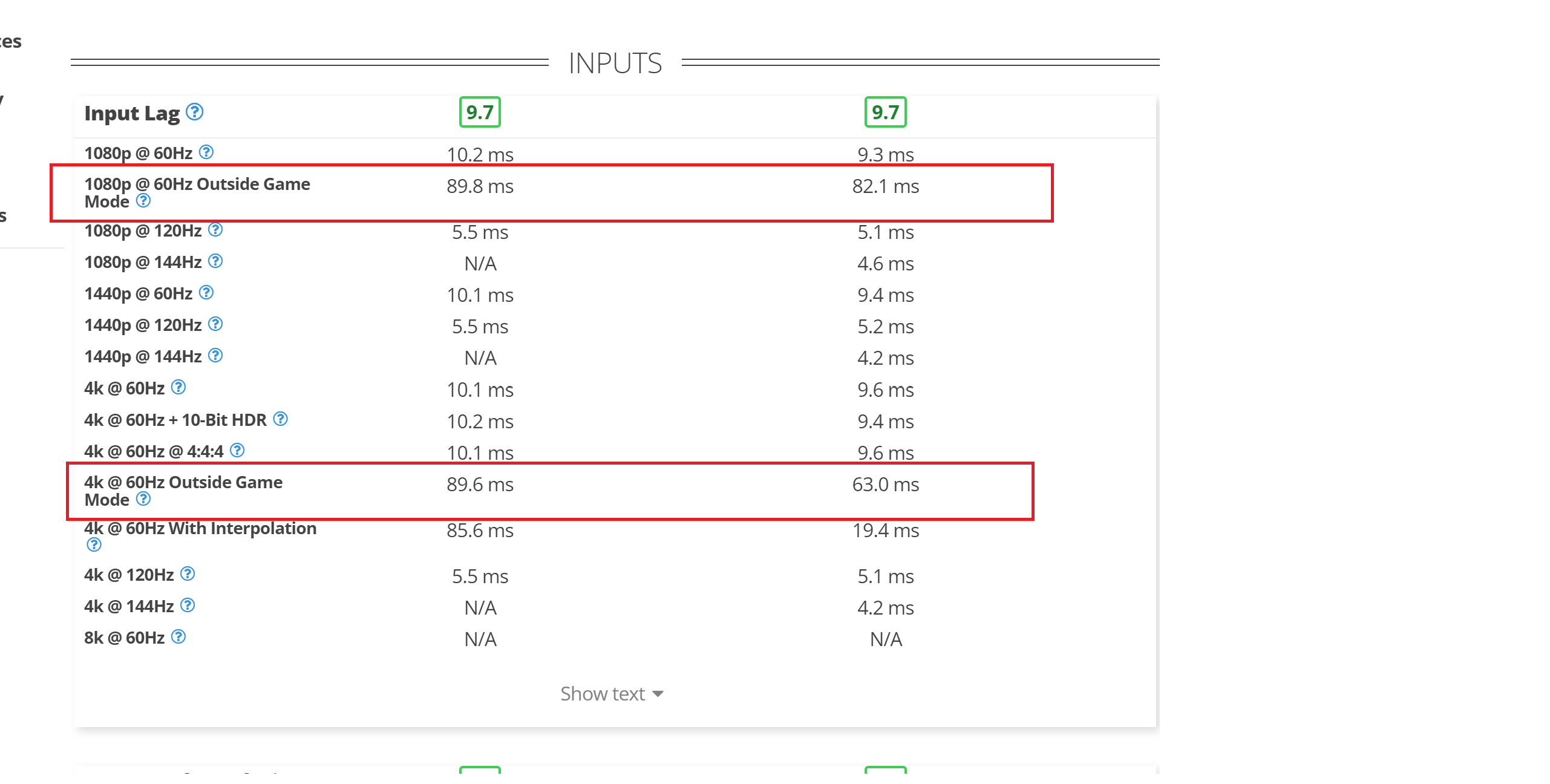Click the left 9.7 Input Lag score badge
Image resolution: width=1550 pixels, height=784 pixels.
tap(480, 112)
